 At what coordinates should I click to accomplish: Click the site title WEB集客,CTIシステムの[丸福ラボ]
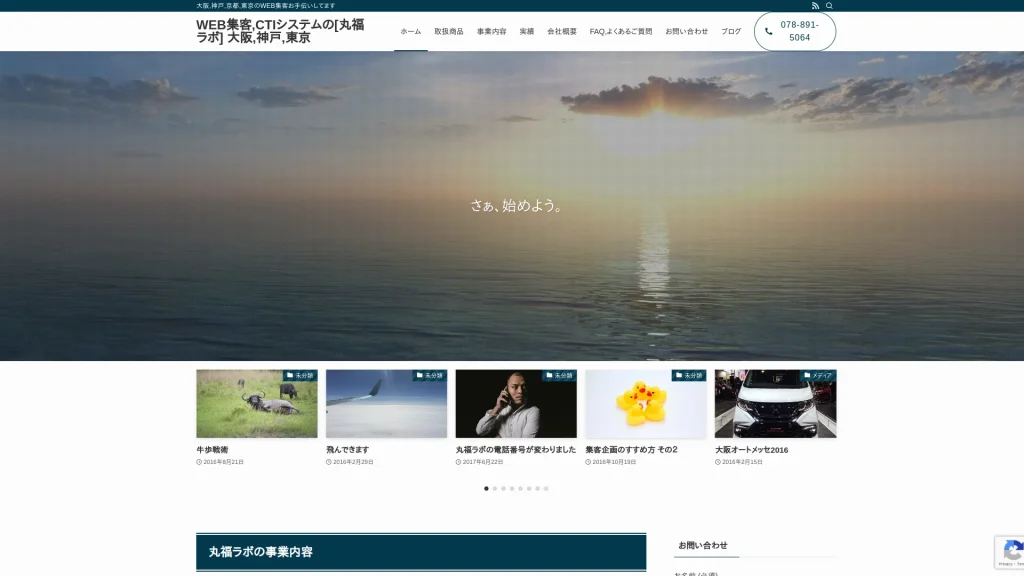[280, 31]
